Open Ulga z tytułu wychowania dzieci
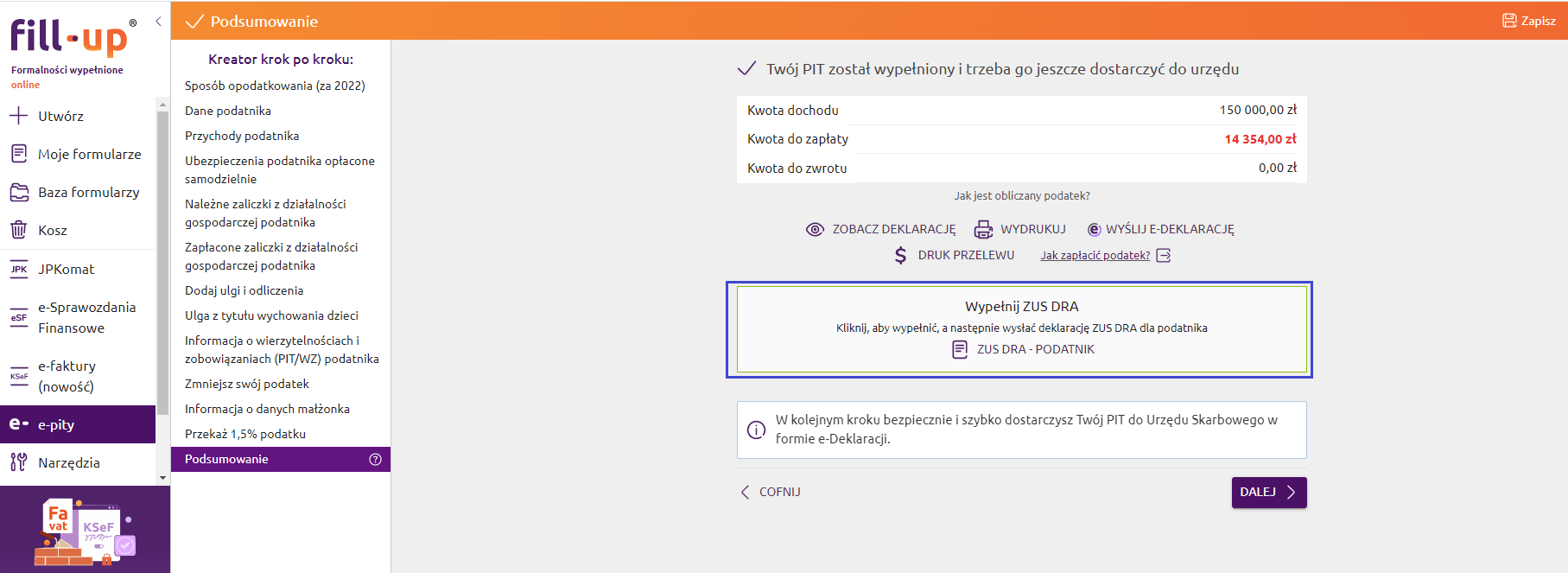1568x573 pixels. (271, 315)
